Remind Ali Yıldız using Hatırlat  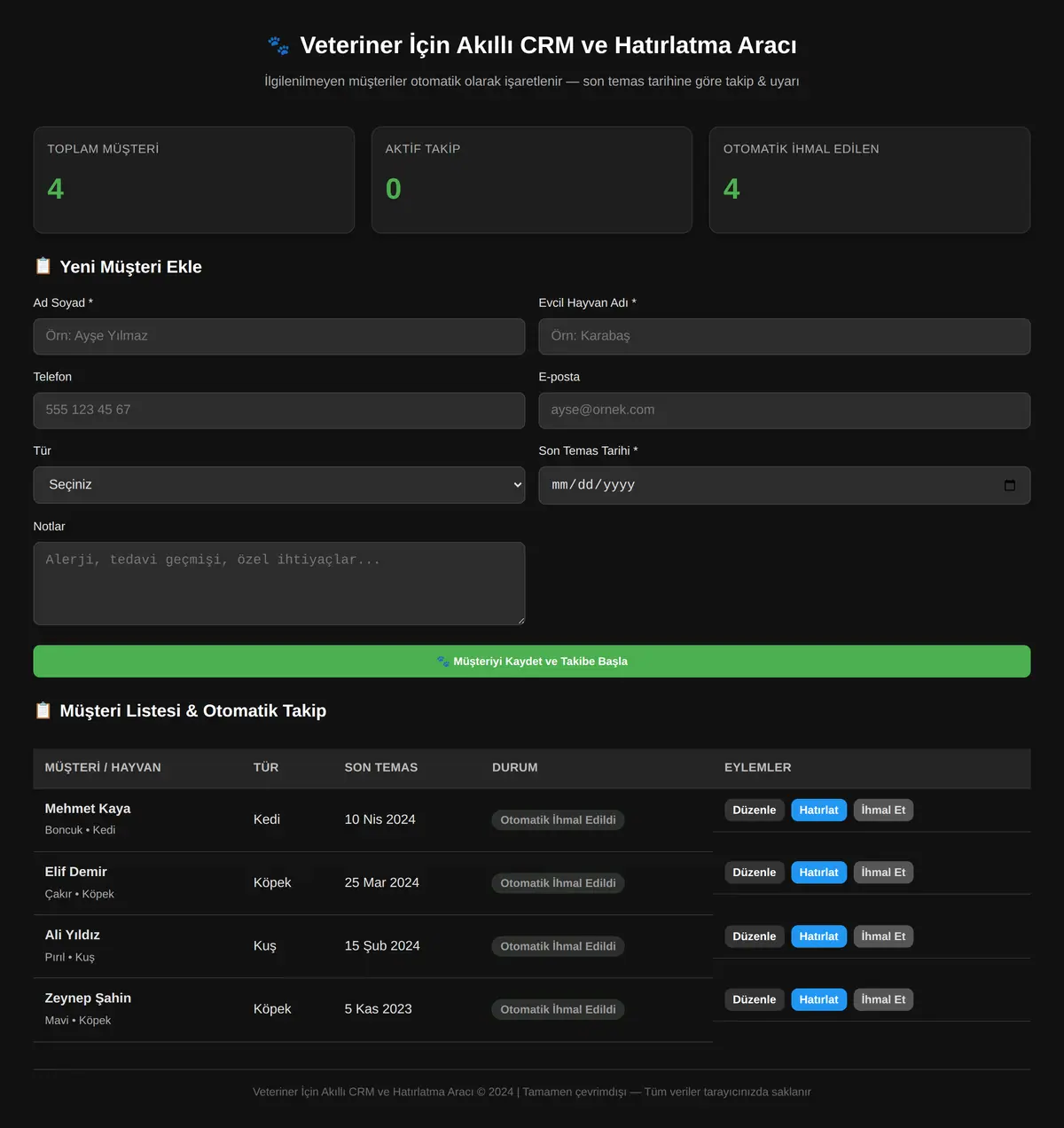(818, 936)
